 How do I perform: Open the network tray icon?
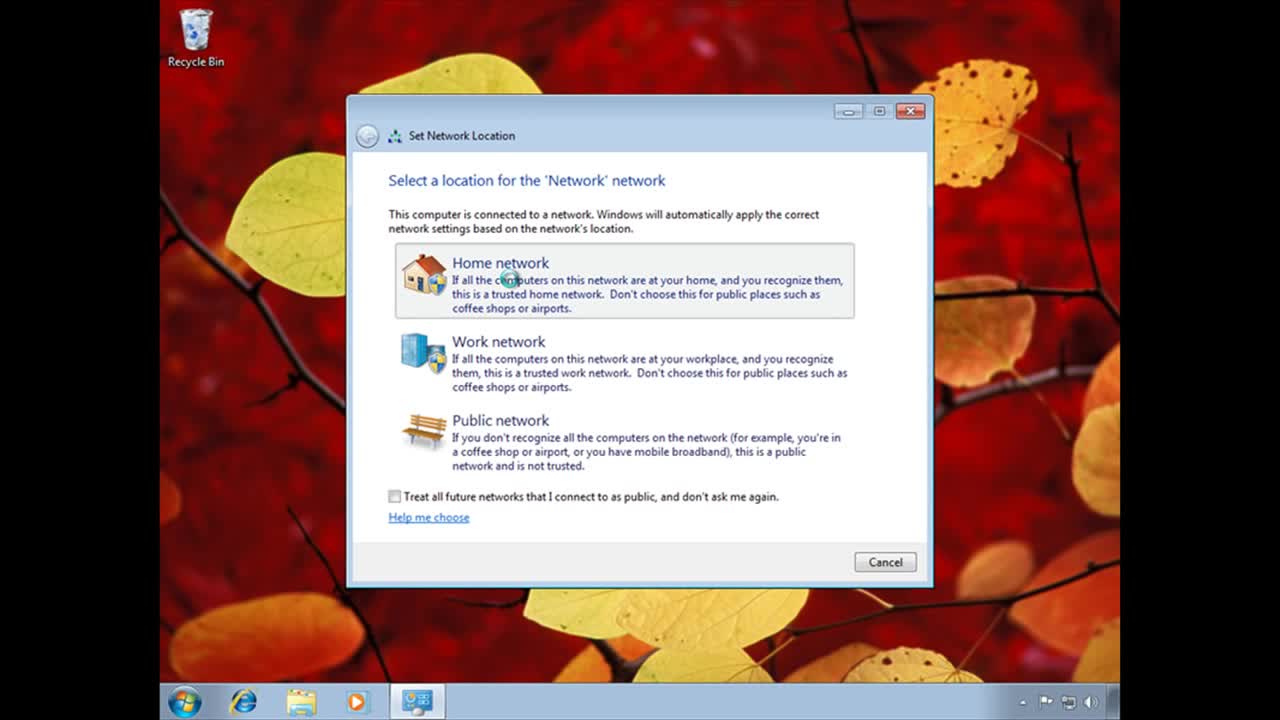tap(1068, 702)
